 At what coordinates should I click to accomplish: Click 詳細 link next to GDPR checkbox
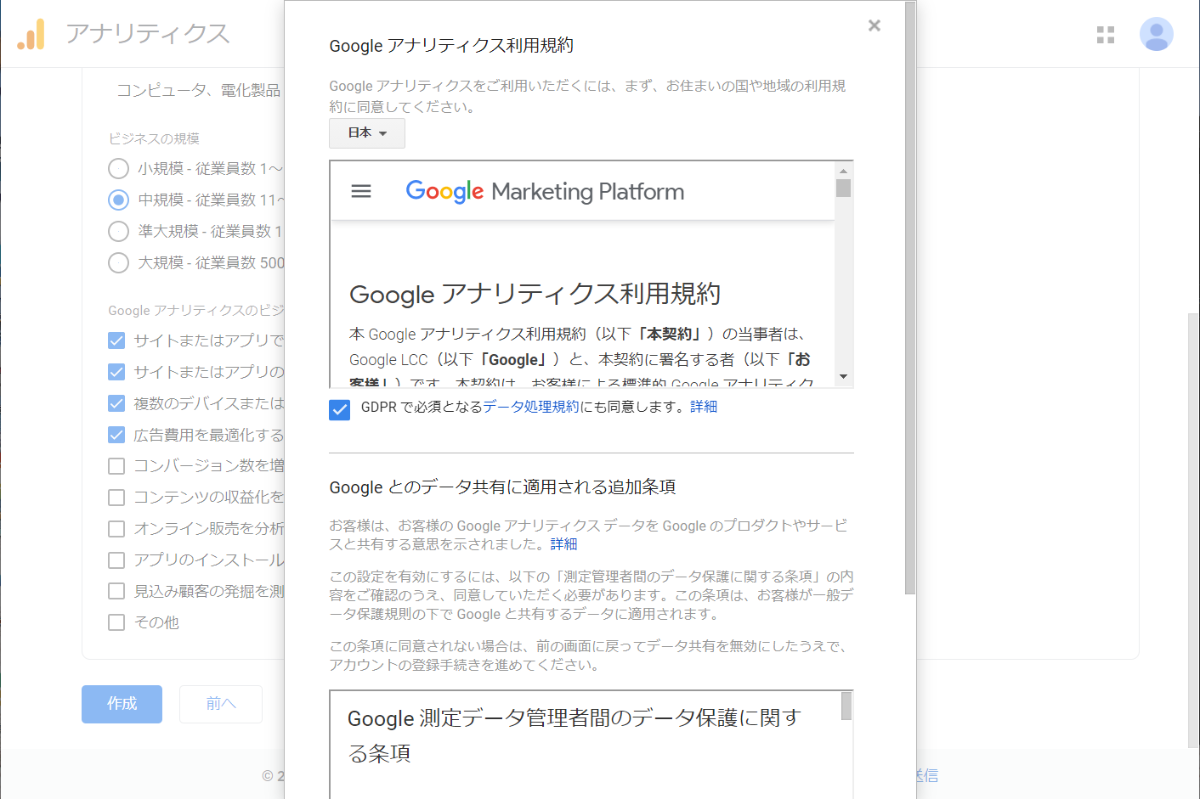click(x=703, y=407)
